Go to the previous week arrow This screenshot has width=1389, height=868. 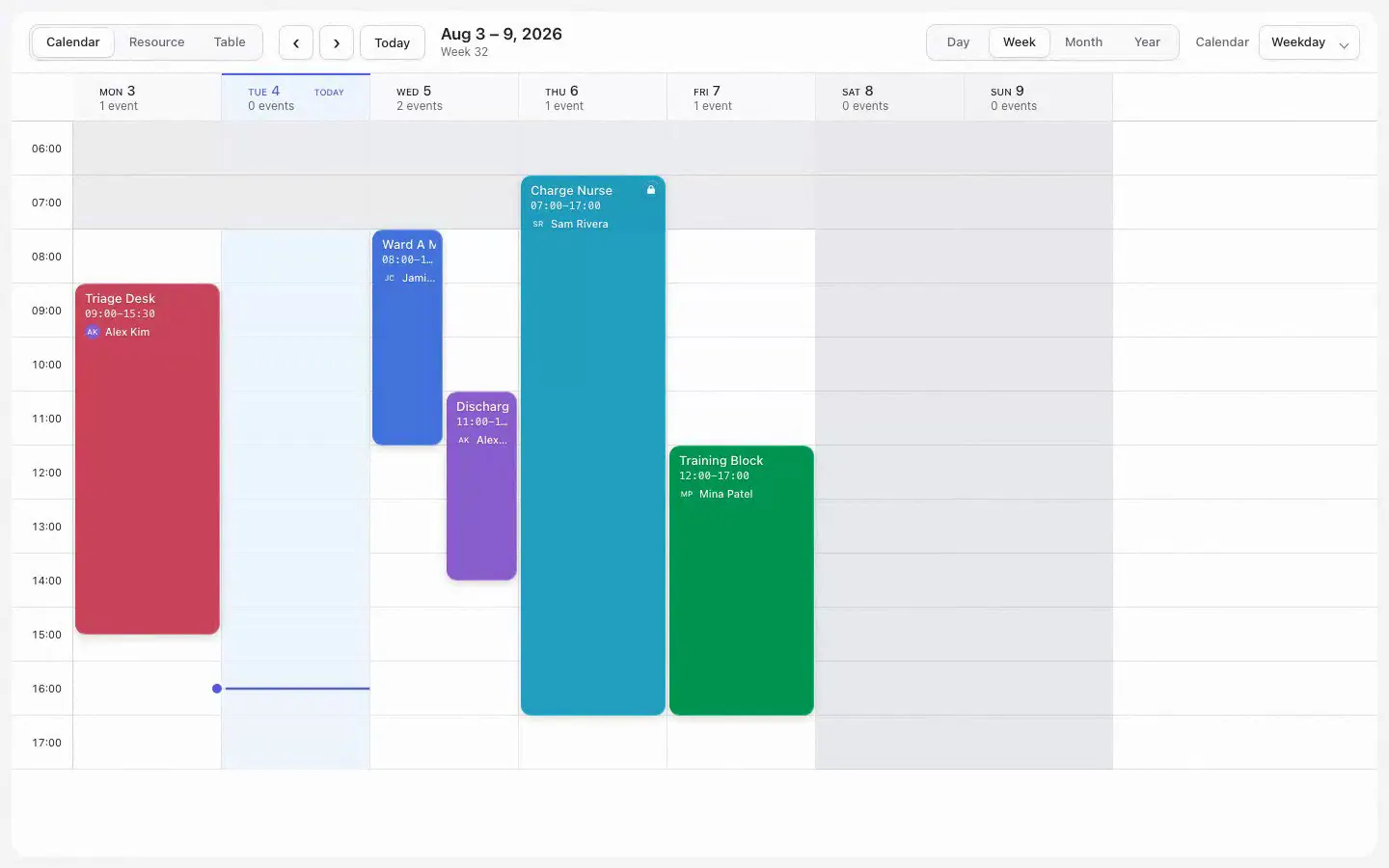point(296,42)
